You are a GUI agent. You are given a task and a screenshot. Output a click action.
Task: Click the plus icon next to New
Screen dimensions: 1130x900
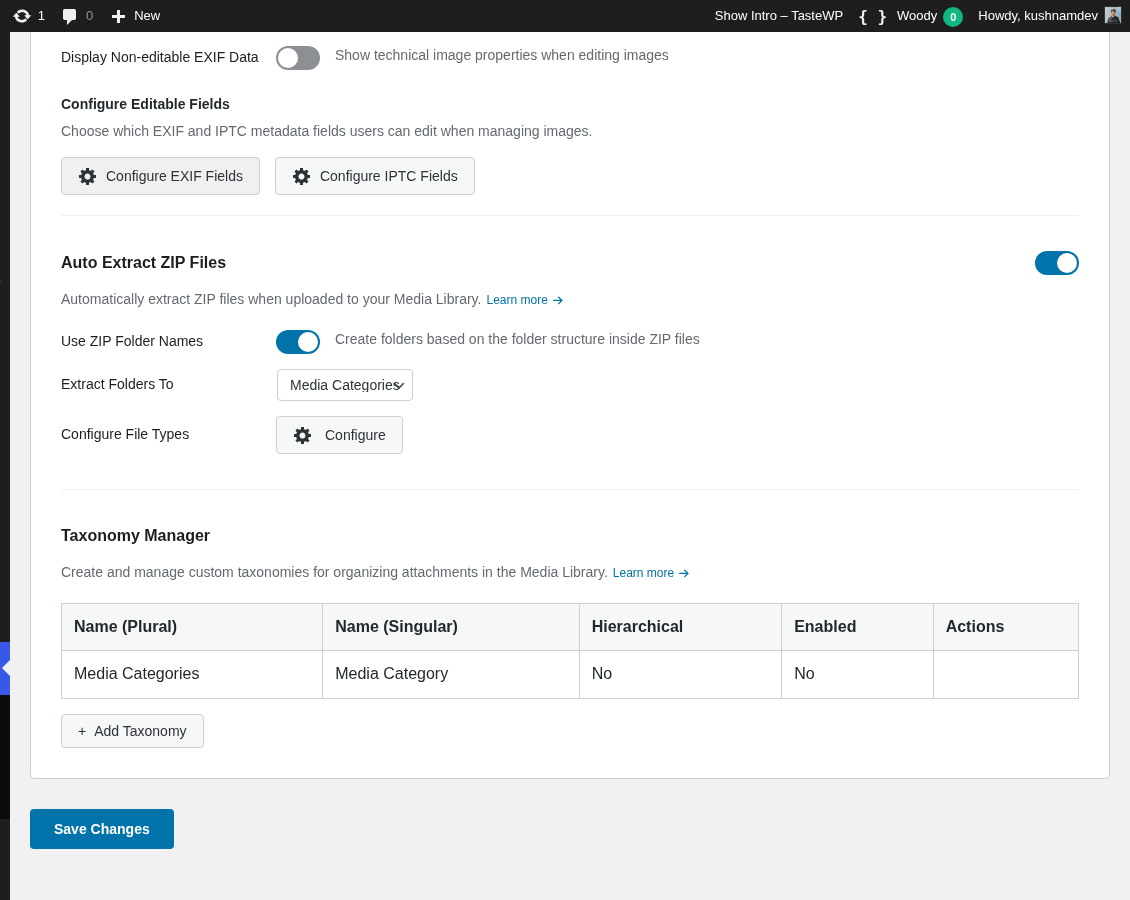[118, 16]
